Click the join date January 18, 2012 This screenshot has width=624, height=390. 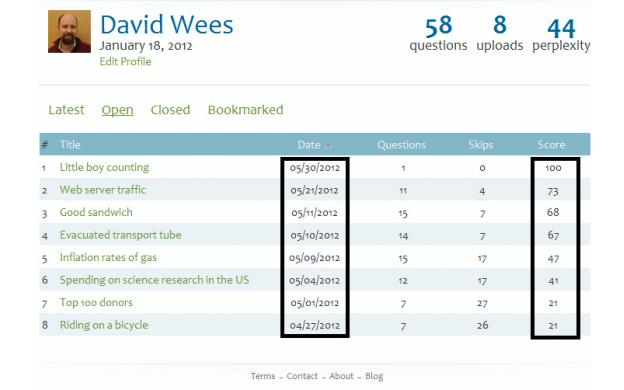[x=146, y=46]
